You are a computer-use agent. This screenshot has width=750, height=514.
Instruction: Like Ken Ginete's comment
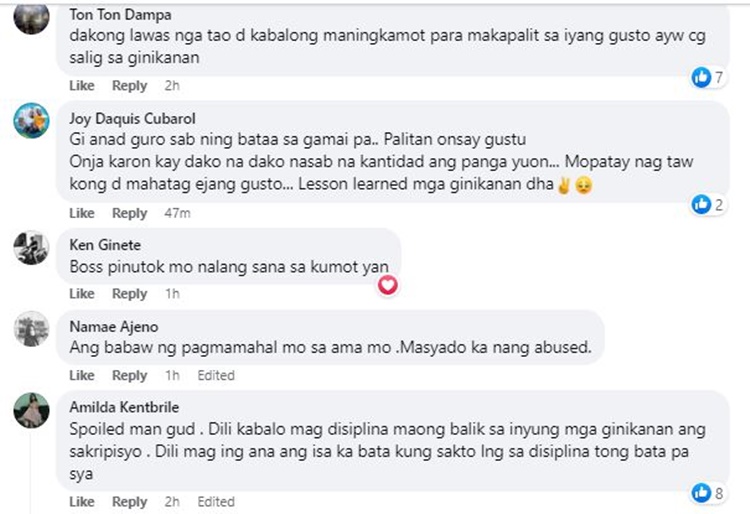[x=82, y=294]
